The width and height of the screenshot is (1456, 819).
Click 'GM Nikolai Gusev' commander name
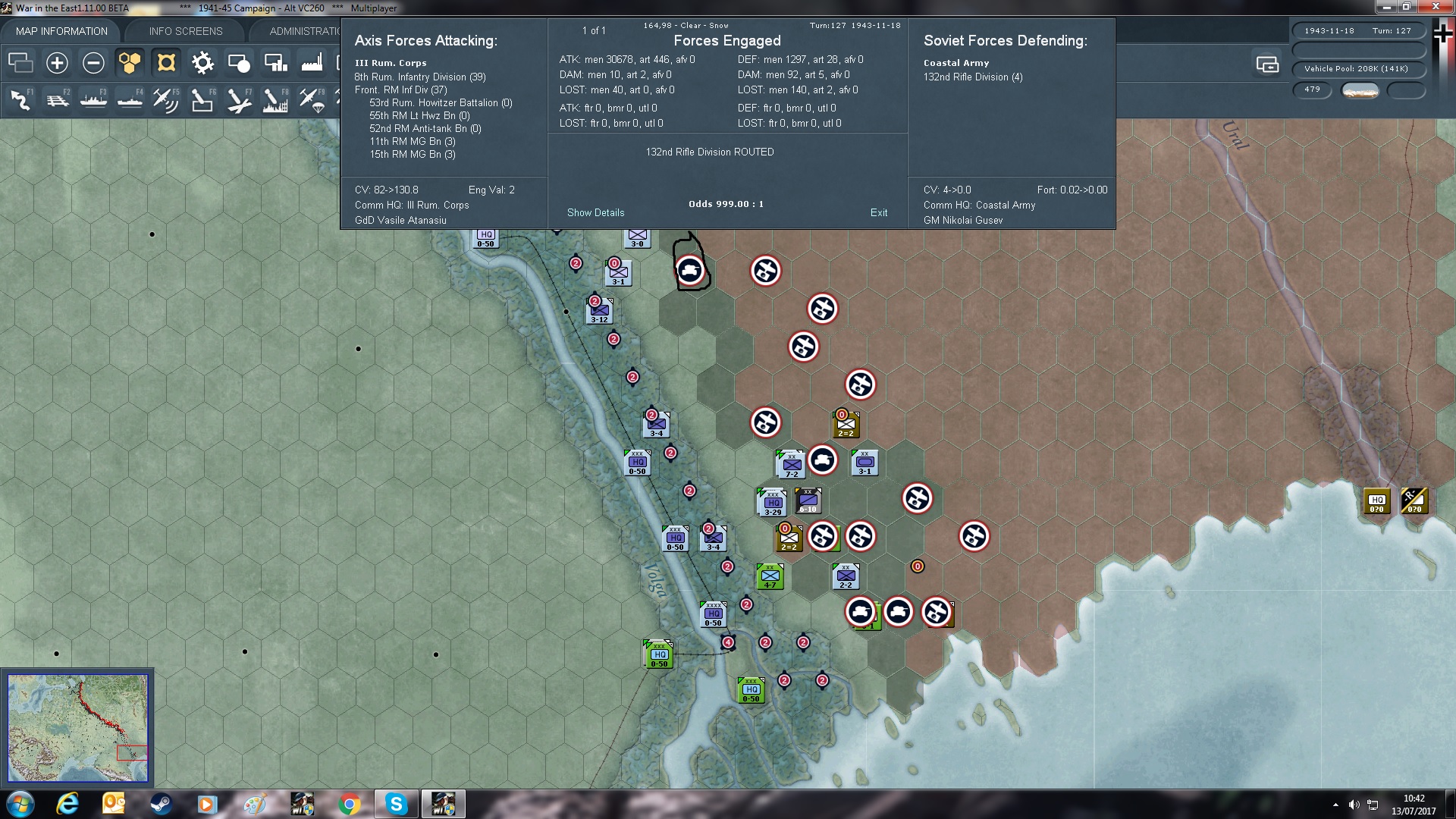pos(963,220)
